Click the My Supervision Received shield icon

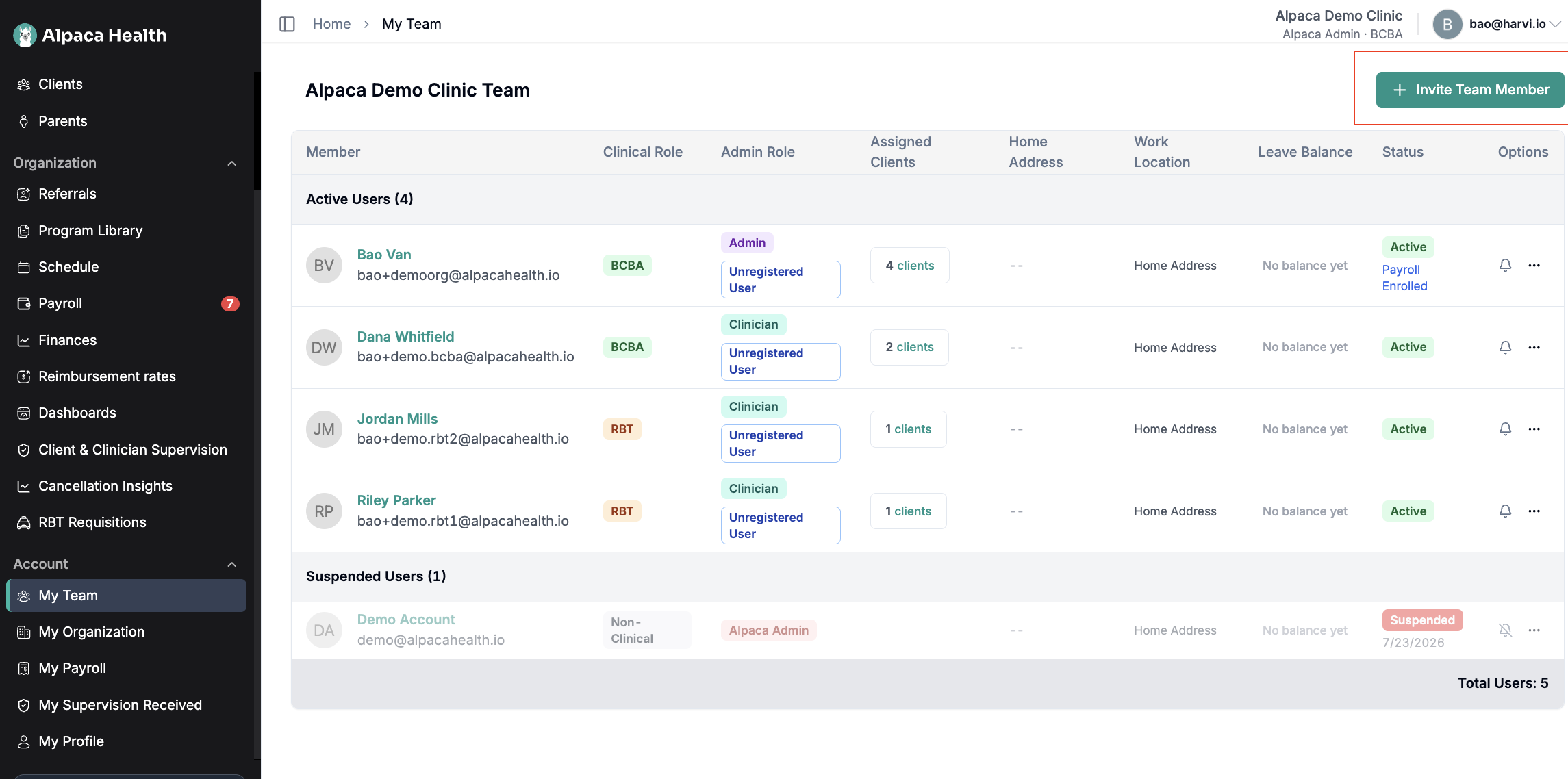[24, 705]
